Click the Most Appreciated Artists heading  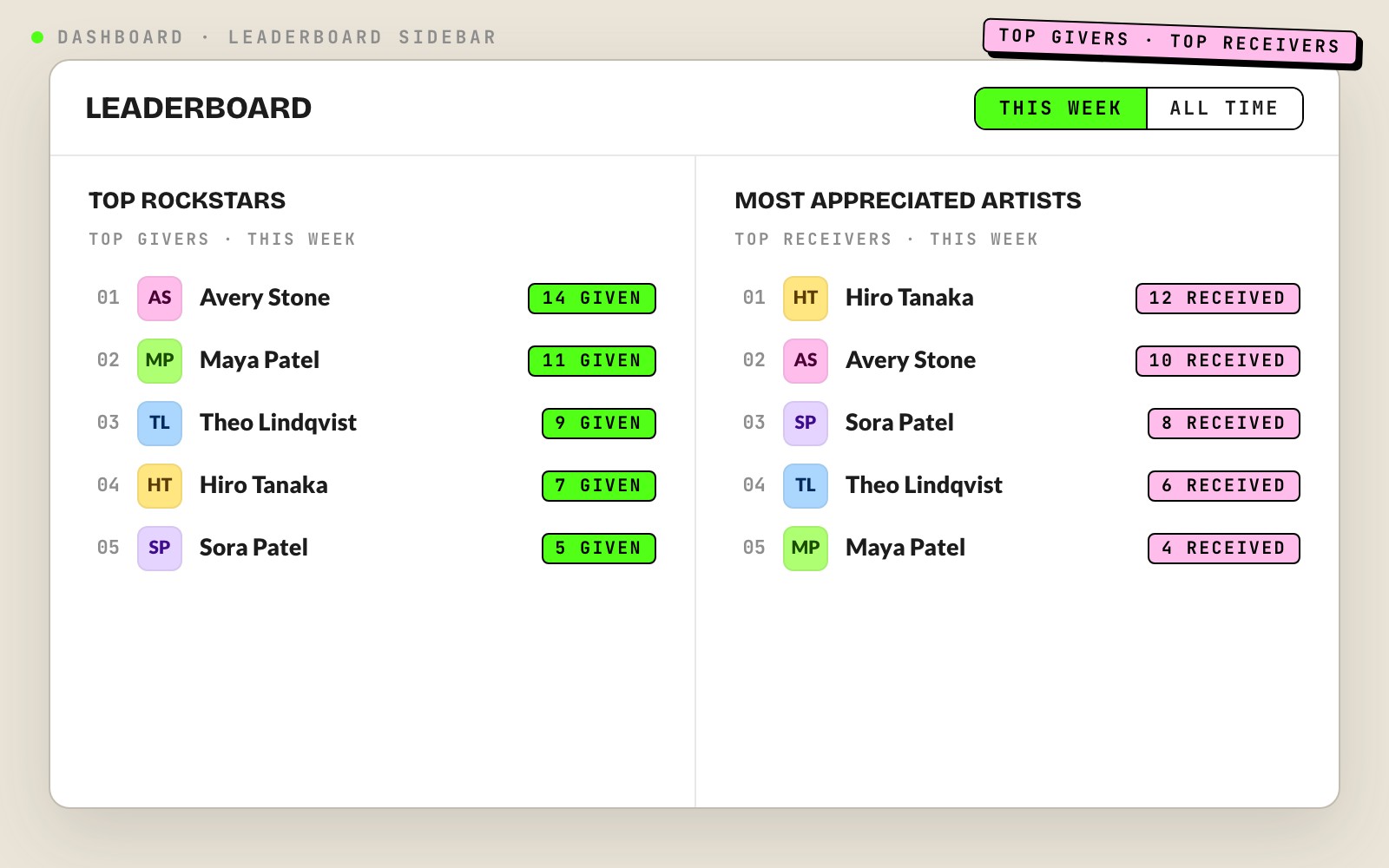(908, 201)
